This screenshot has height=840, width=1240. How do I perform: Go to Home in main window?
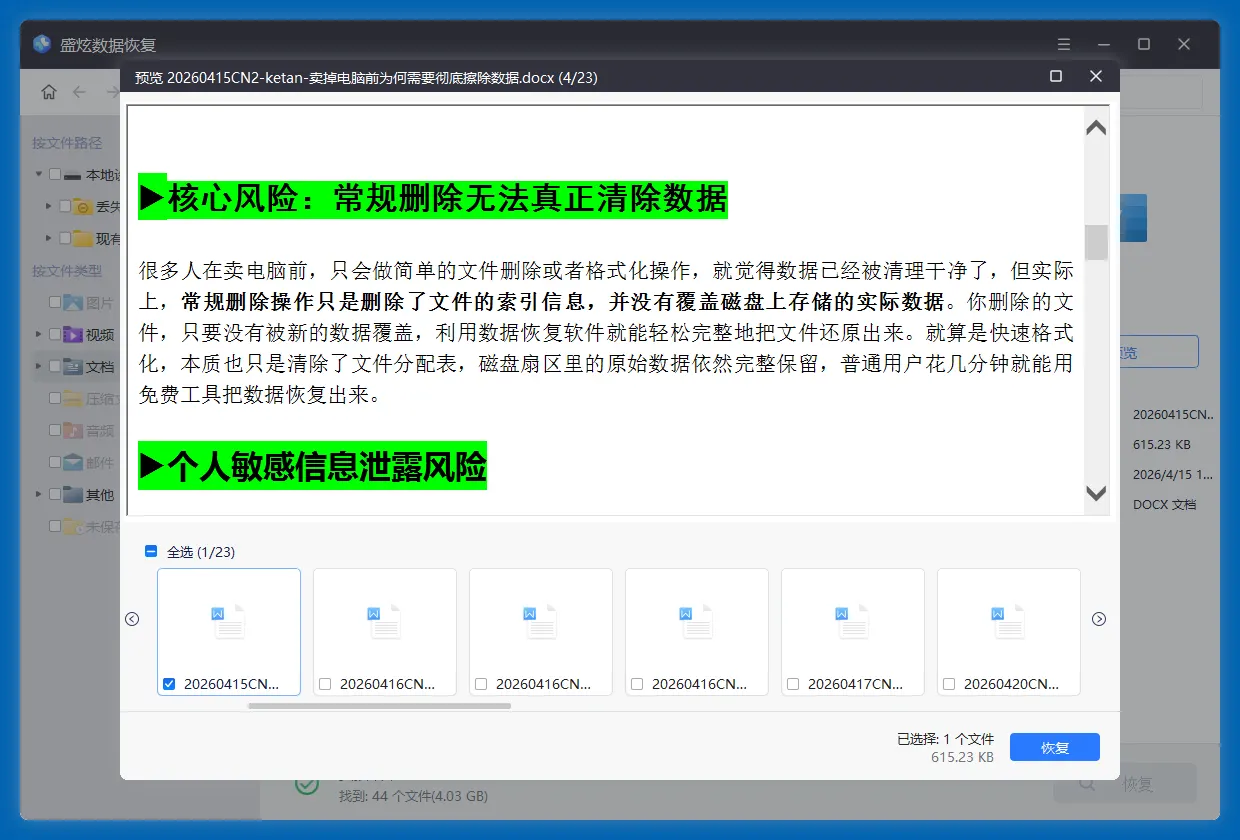[49, 92]
